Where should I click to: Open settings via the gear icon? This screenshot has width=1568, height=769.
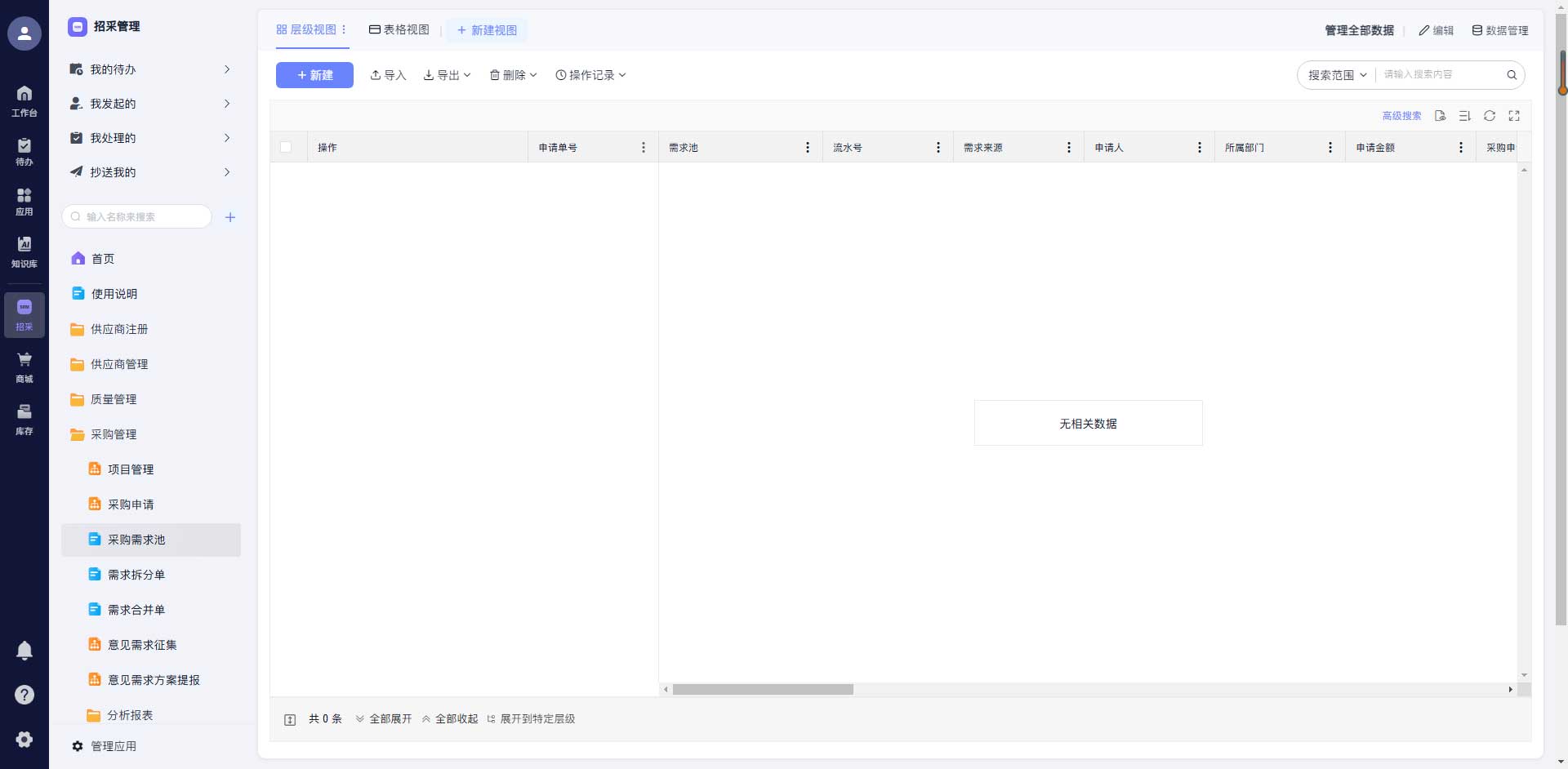(24, 739)
